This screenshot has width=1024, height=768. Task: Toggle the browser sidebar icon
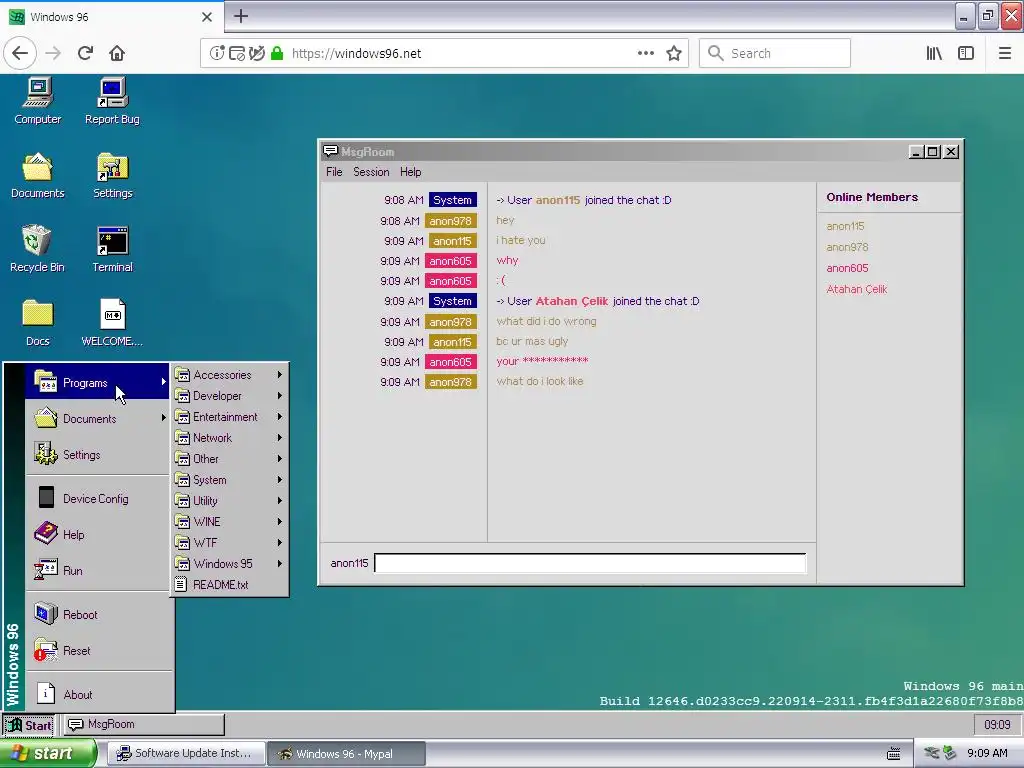point(966,54)
